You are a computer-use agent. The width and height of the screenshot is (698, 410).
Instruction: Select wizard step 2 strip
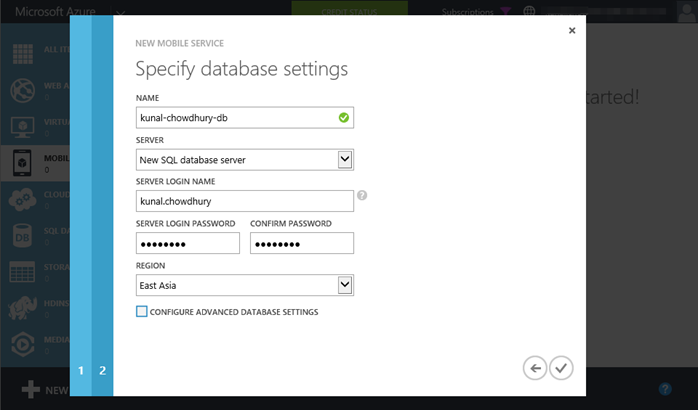pos(102,206)
